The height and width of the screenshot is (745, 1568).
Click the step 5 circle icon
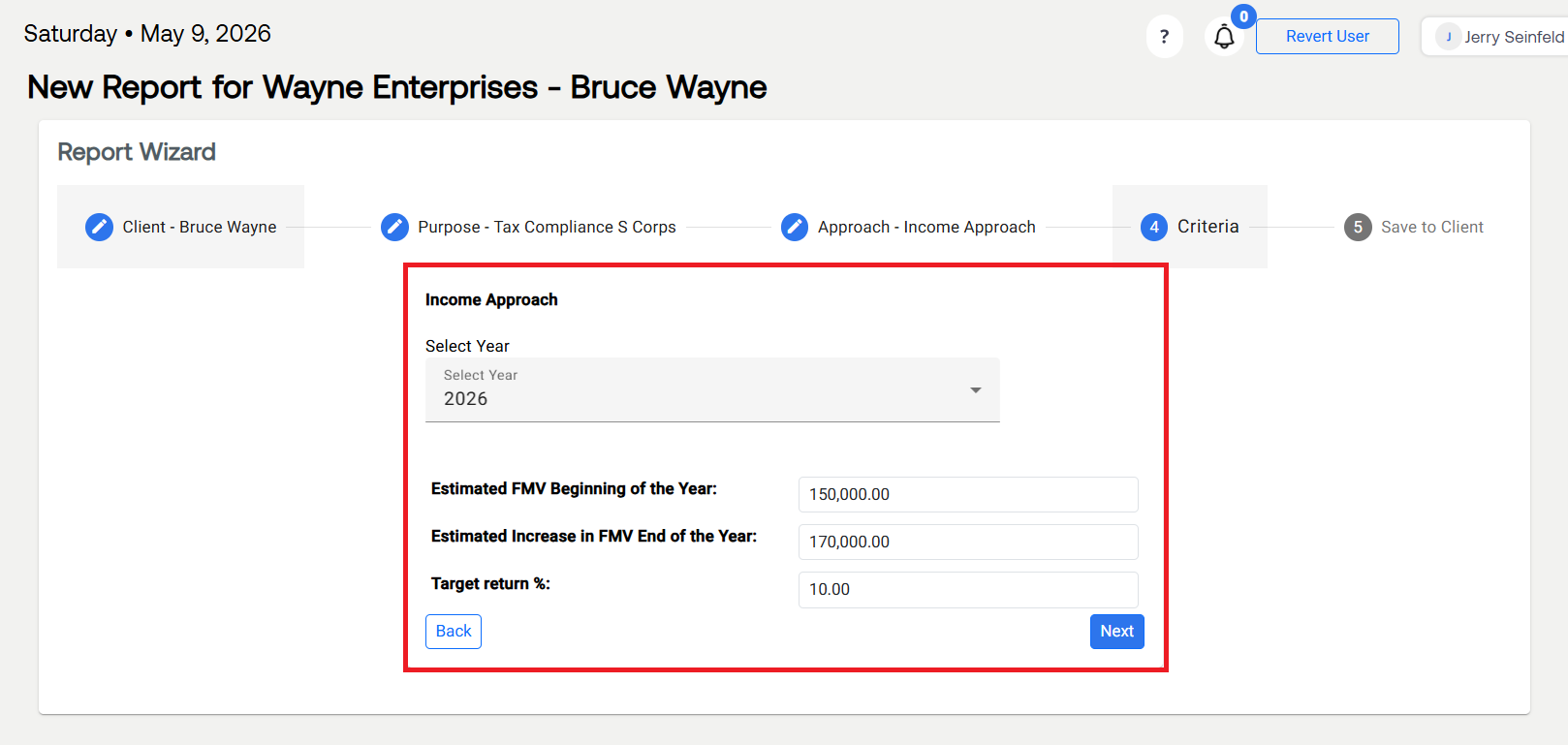1358,227
